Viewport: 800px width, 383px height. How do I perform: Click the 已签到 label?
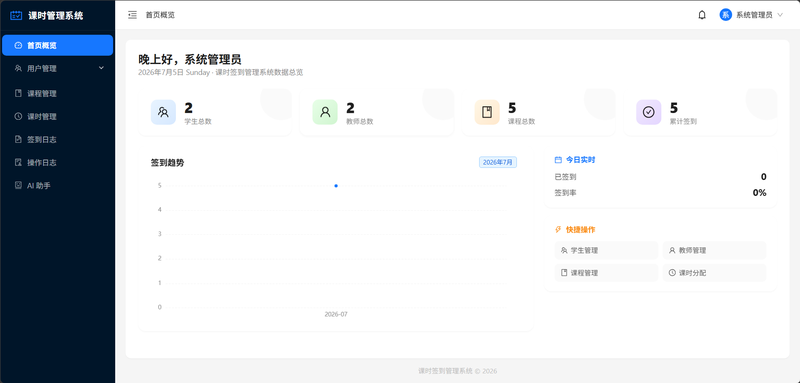pos(565,177)
